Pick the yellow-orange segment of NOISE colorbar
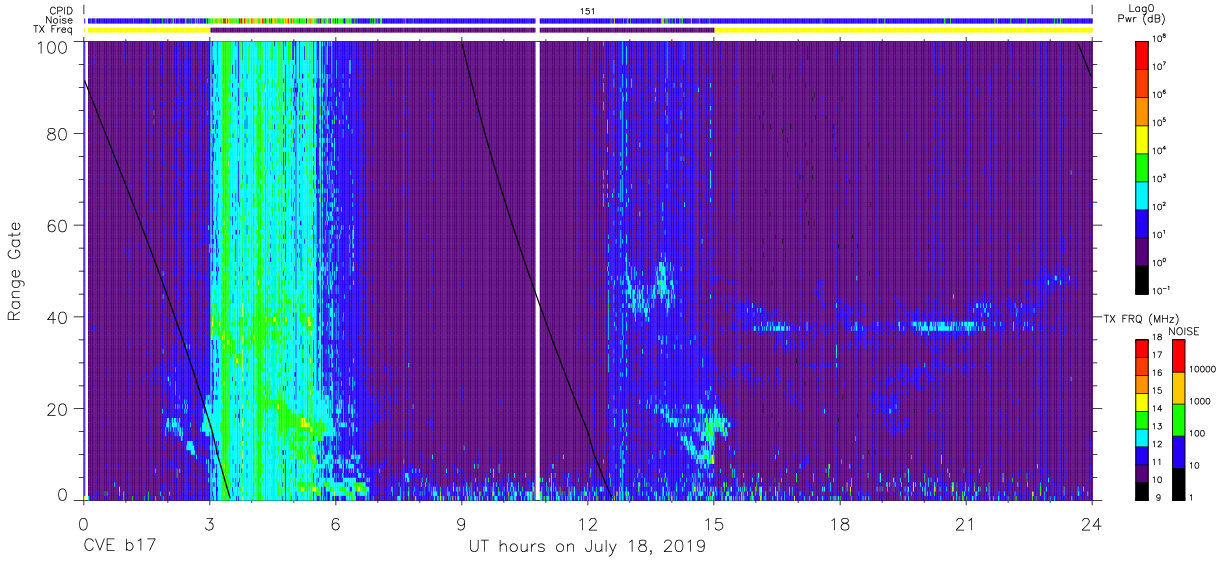Screen dimensions: 1228x567 click(x=1177, y=388)
